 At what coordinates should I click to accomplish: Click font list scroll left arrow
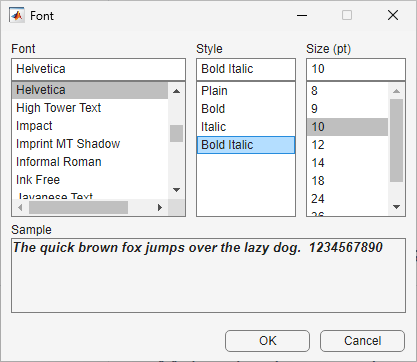pyautogui.click(x=20, y=207)
